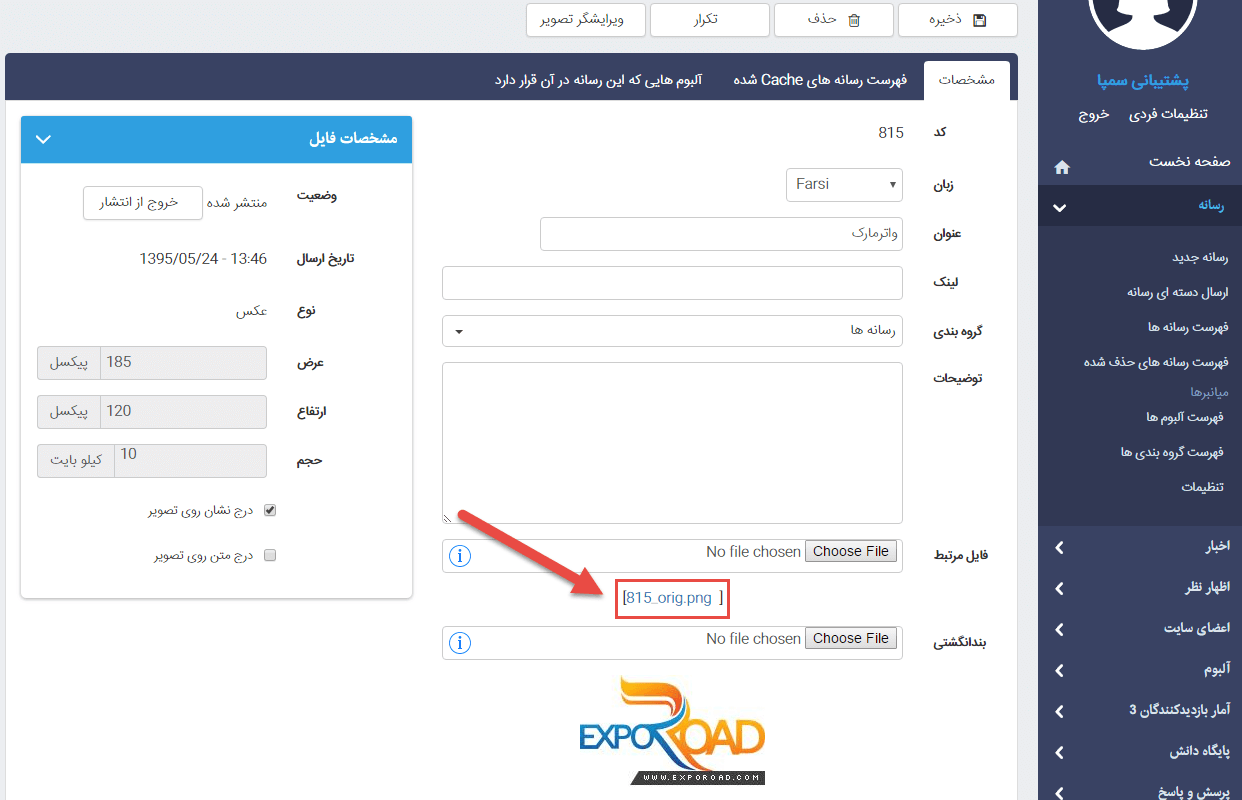Open the 815_orig.png file link
This screenshot has height=800, width=1242.
coord(668,598)
